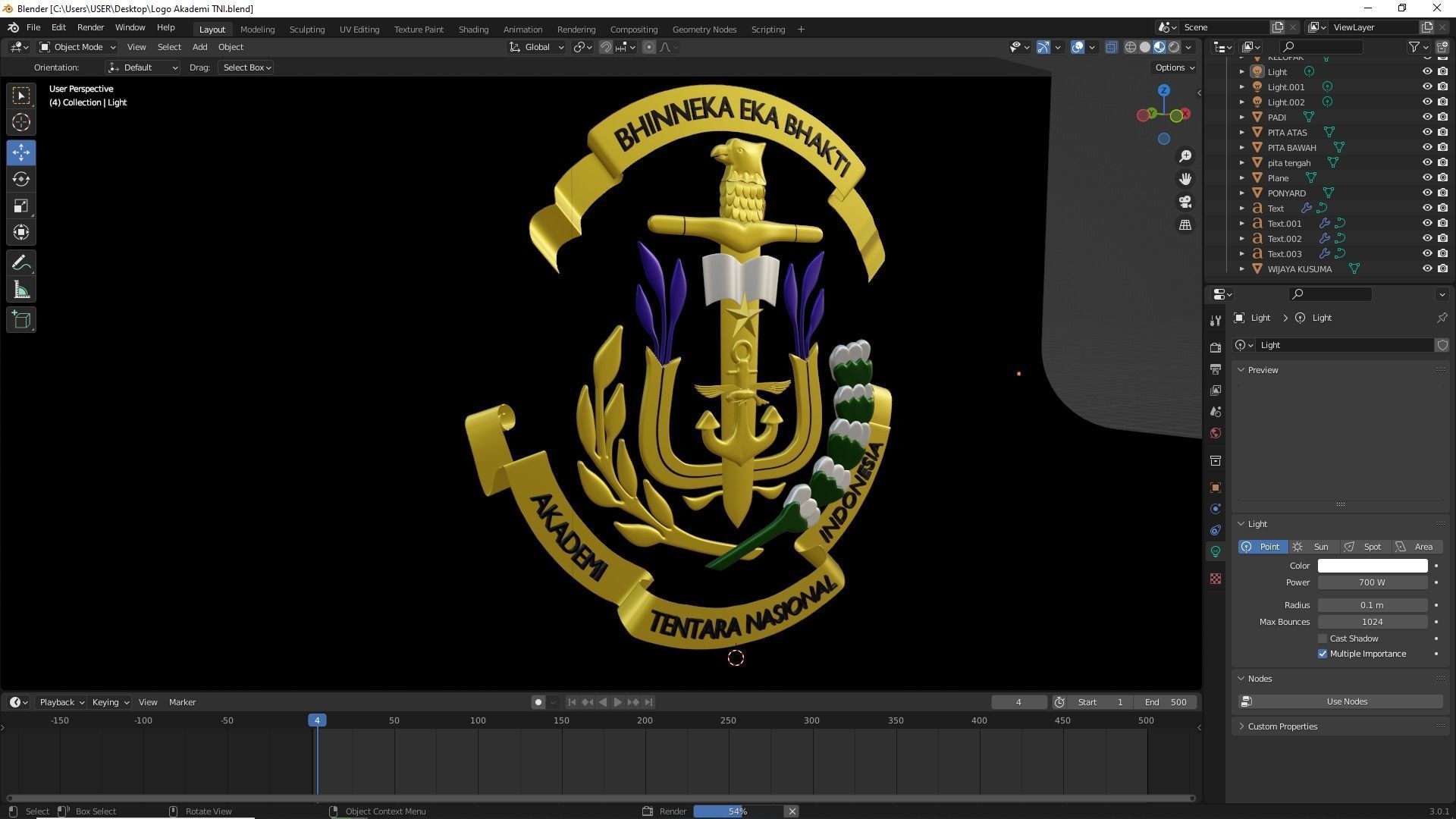Open the Add menu in viewport header

click(x=199, y=47)
